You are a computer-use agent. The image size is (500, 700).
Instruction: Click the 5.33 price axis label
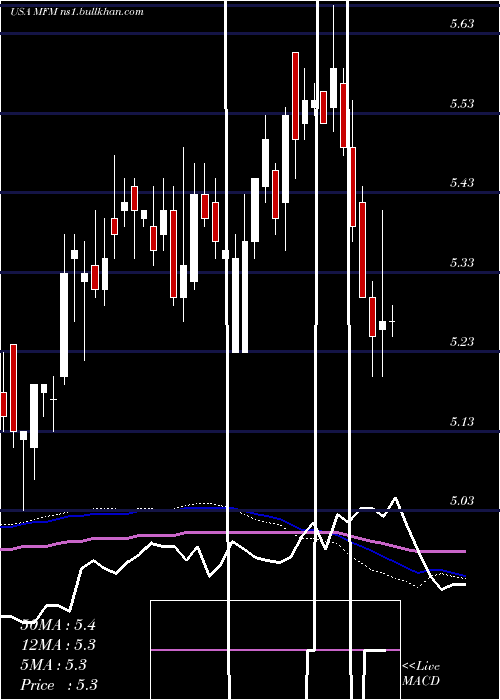pos(462,262)
